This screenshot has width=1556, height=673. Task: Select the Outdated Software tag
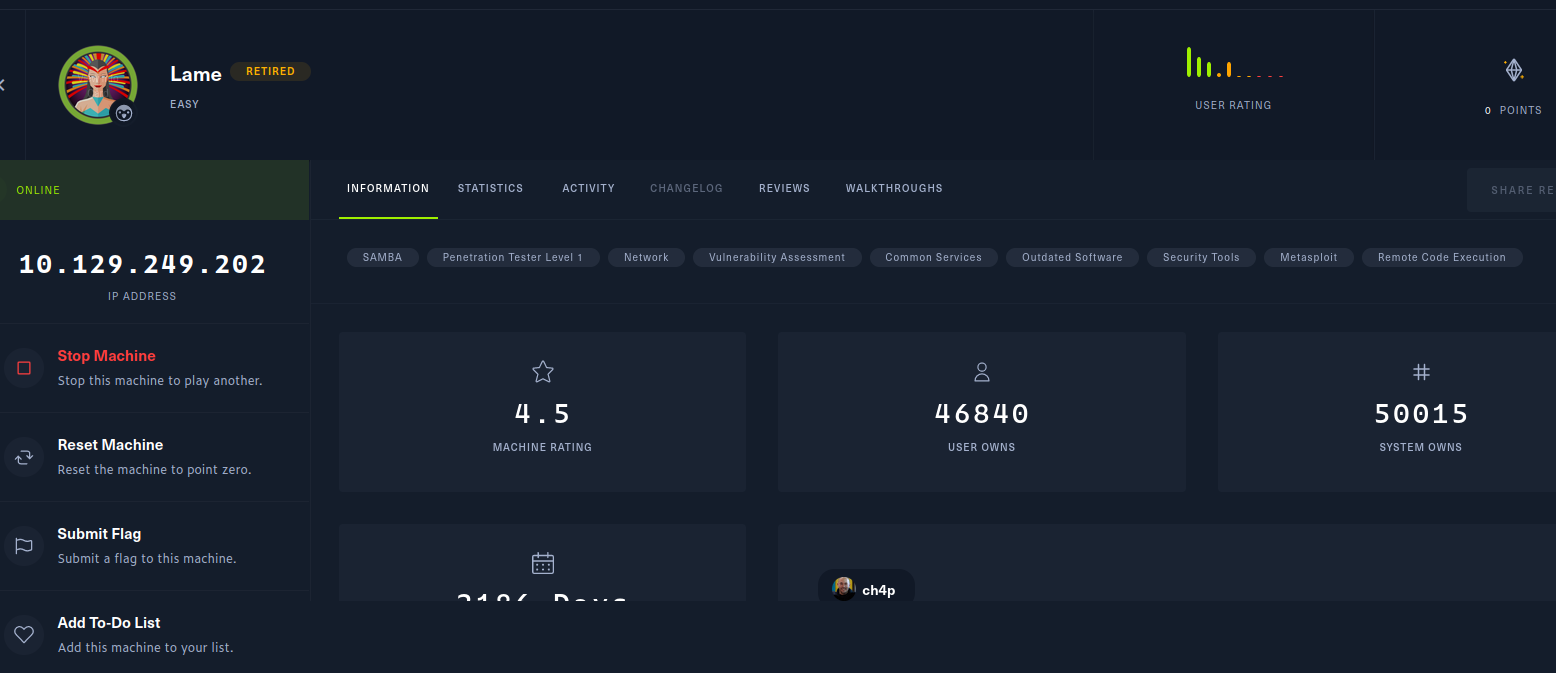pos(1072,257)
